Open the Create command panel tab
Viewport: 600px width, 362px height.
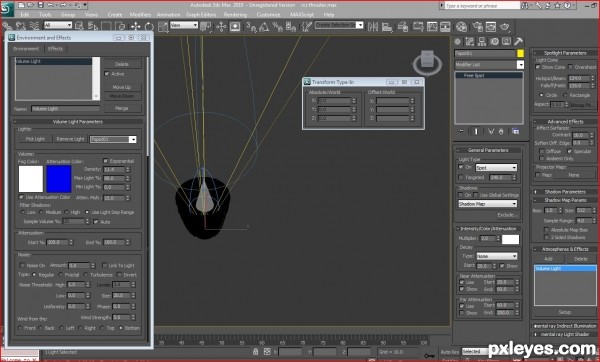457,41
